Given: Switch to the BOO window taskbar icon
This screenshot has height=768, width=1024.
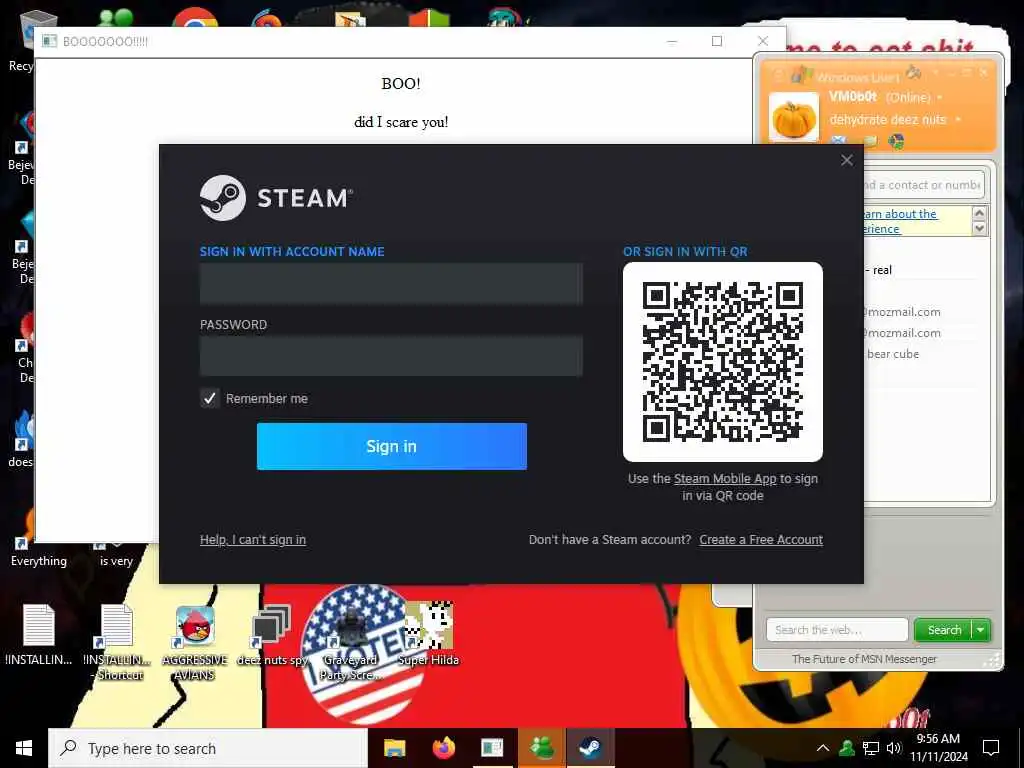Looking at the screenshot, I should coord(492,748).
